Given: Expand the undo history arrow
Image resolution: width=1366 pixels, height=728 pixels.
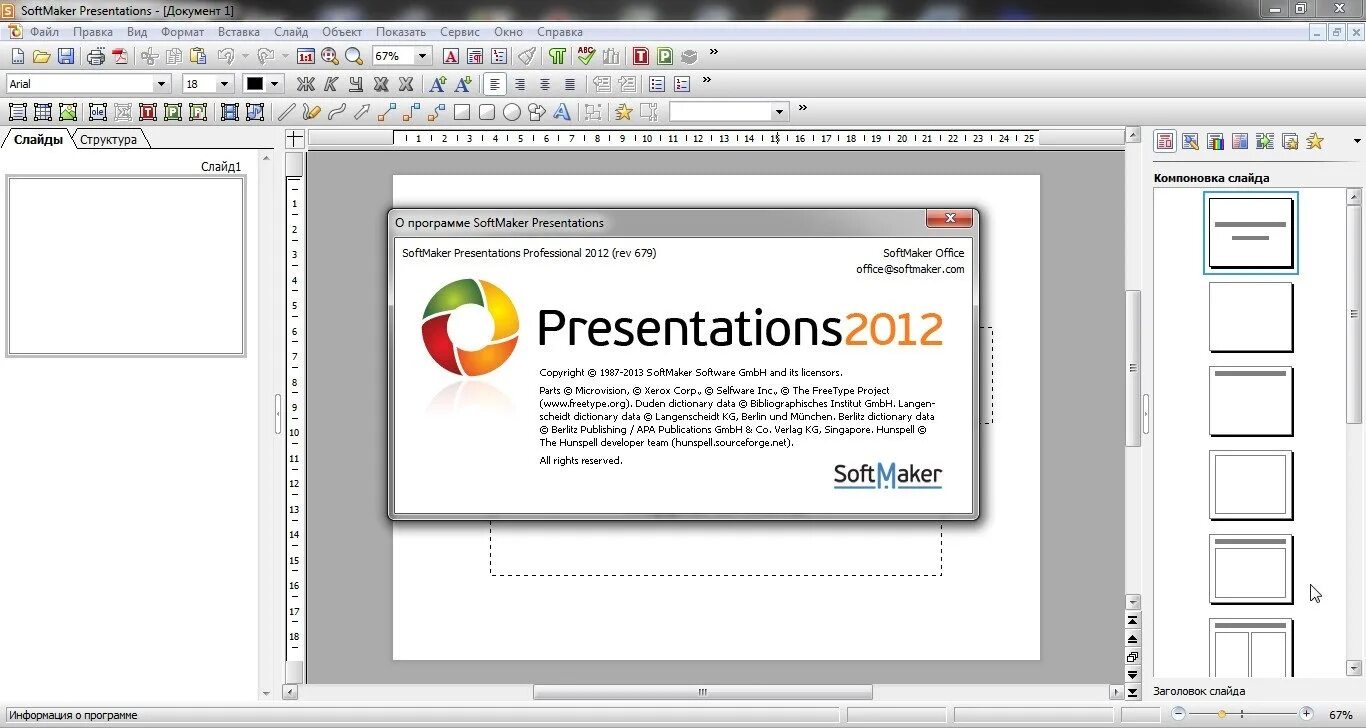Looking at the screenshot, I should point(245,56).
